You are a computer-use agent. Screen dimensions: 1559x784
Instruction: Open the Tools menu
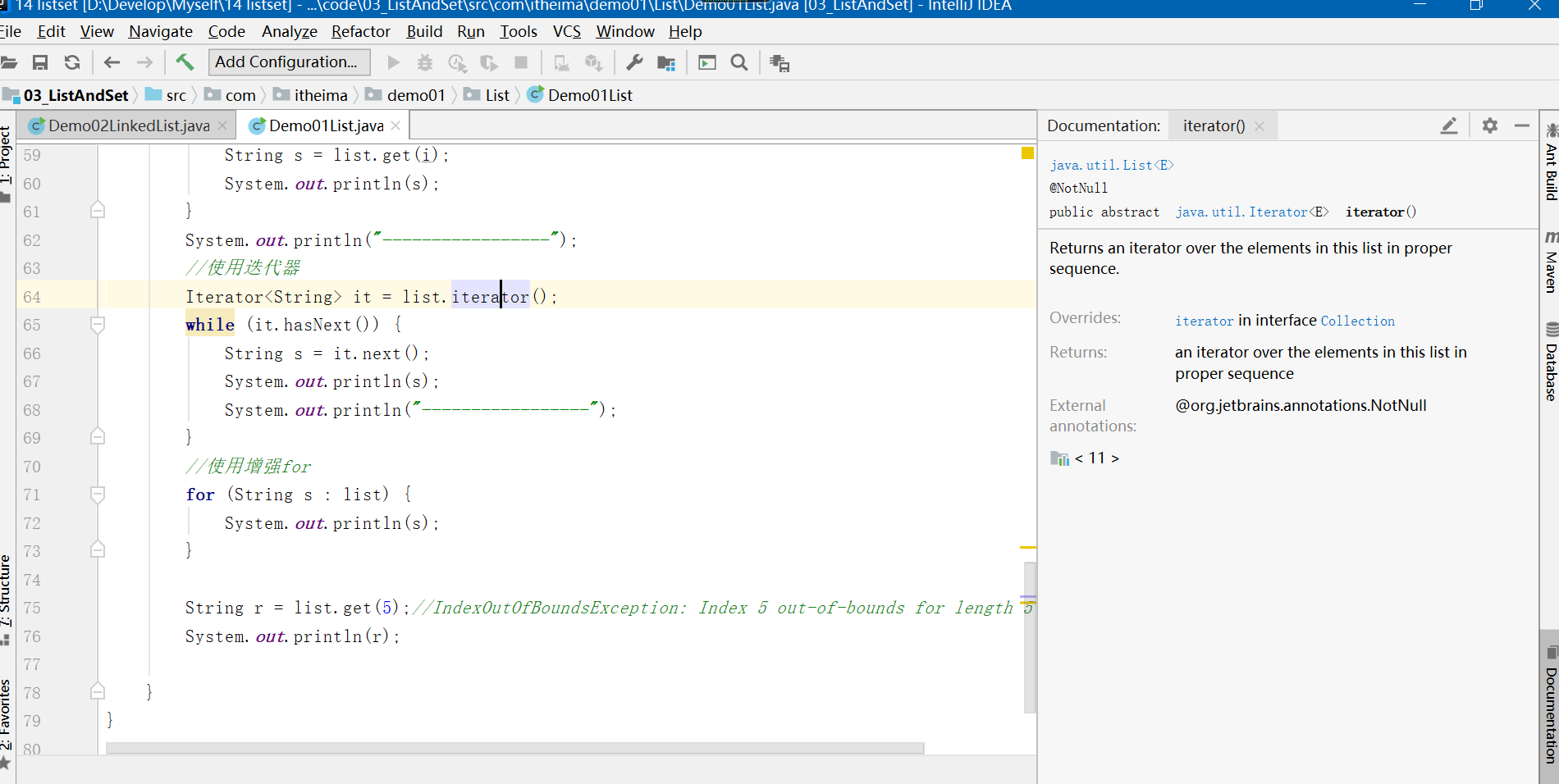[x=519, y=31]
